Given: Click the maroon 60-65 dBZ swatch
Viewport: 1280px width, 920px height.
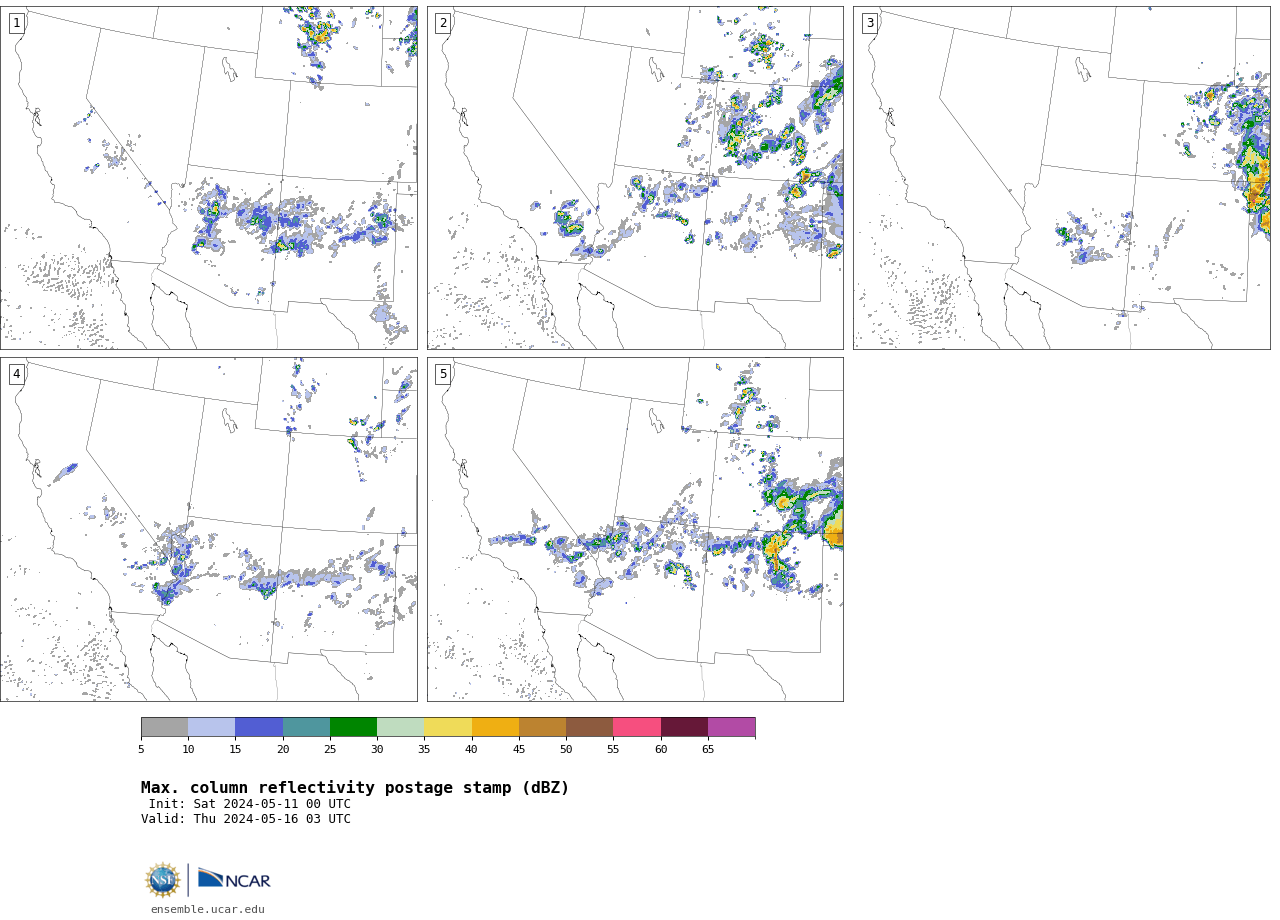Looking at the screenshot, I should (x=684, y=727).
